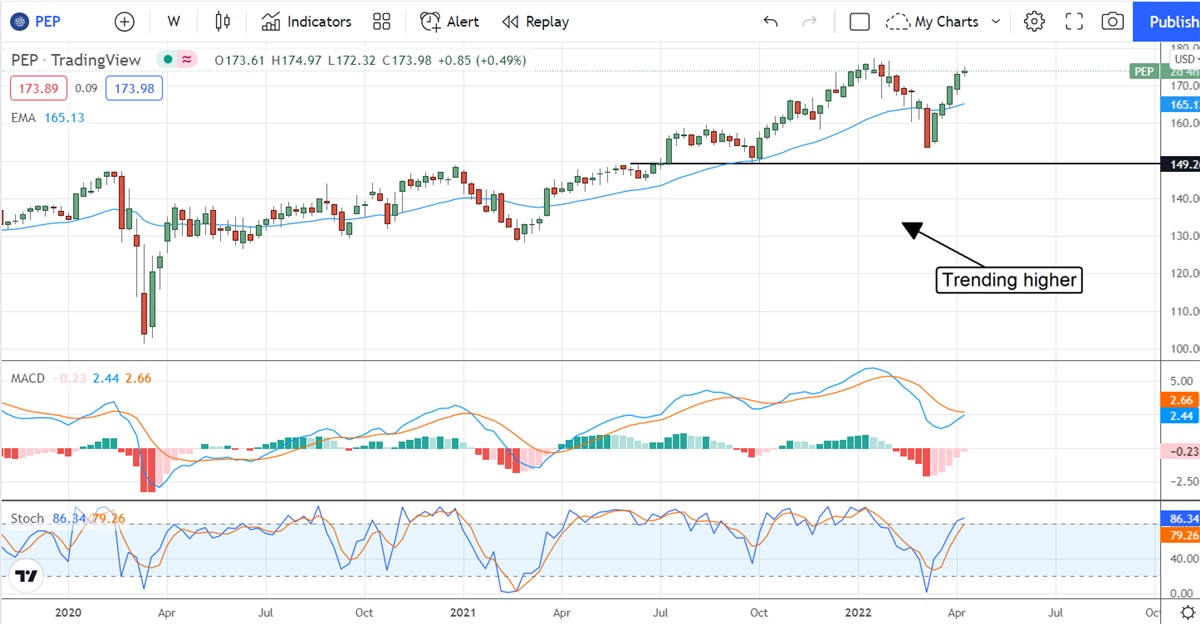
Task: Expand the My Charts dropdown arrow
Action: tap(996, 21)
